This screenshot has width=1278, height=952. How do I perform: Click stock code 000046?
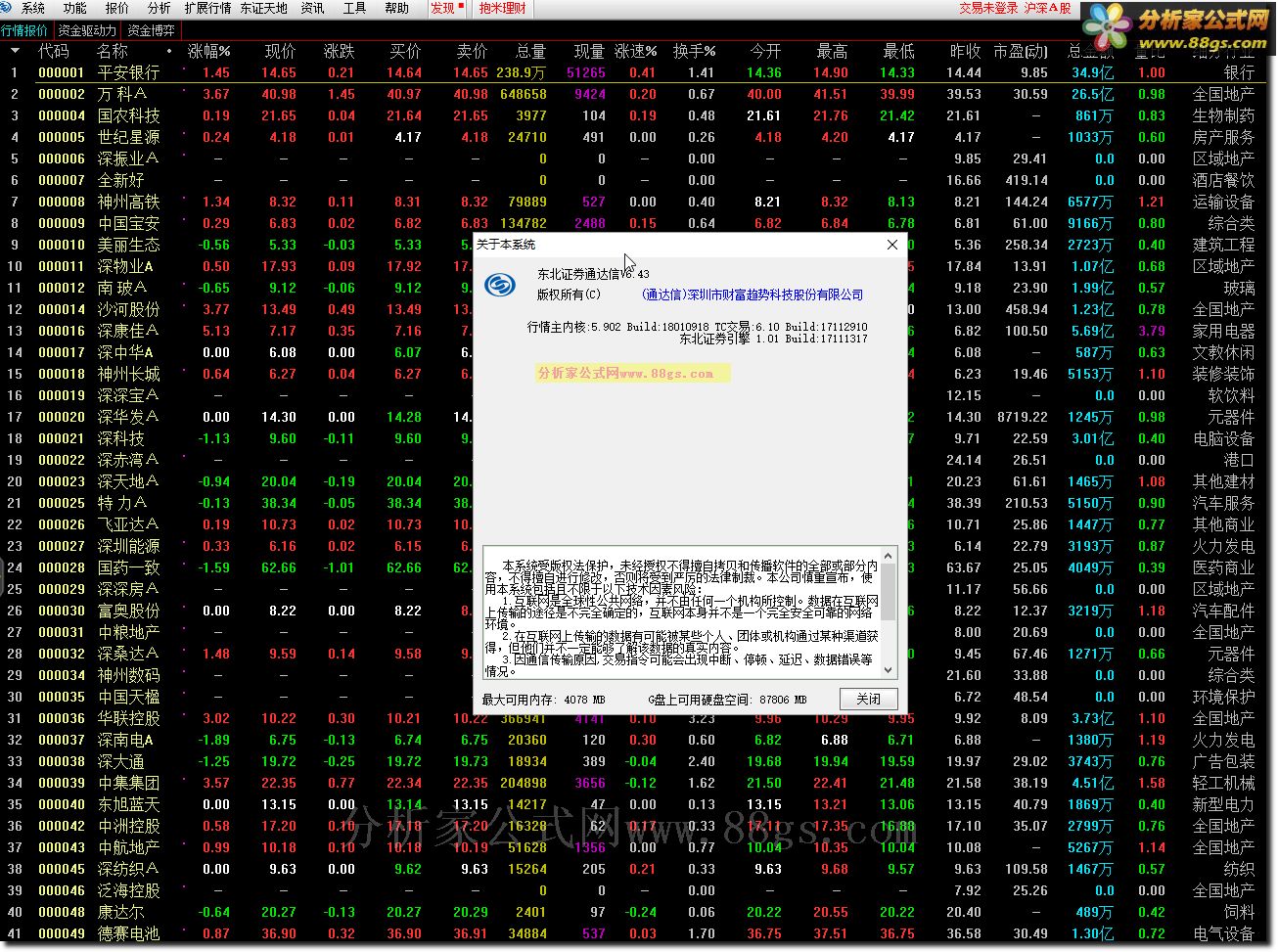[x=62, y=890]
